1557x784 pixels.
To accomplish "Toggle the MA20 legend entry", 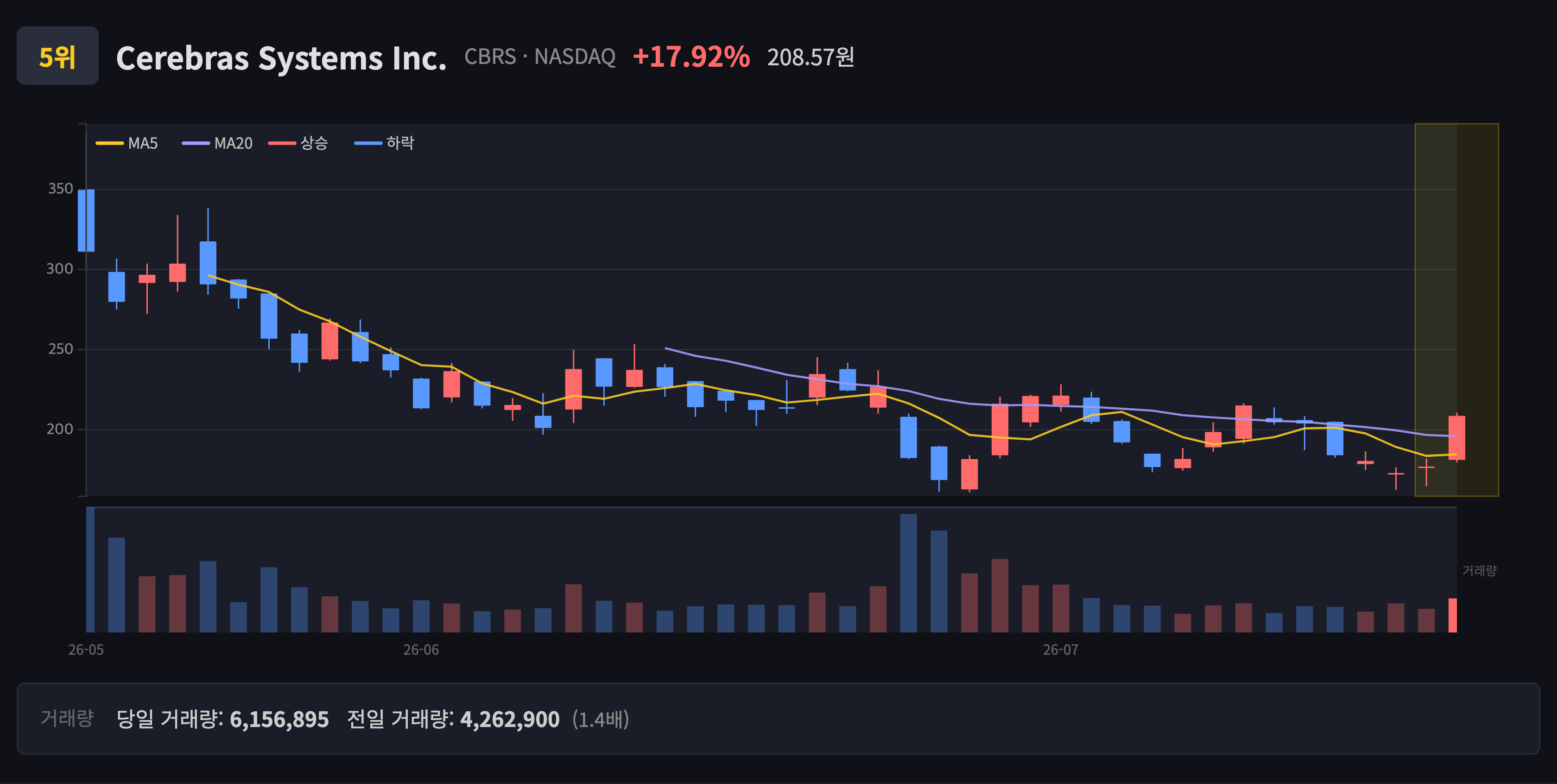I will (218, 143).
